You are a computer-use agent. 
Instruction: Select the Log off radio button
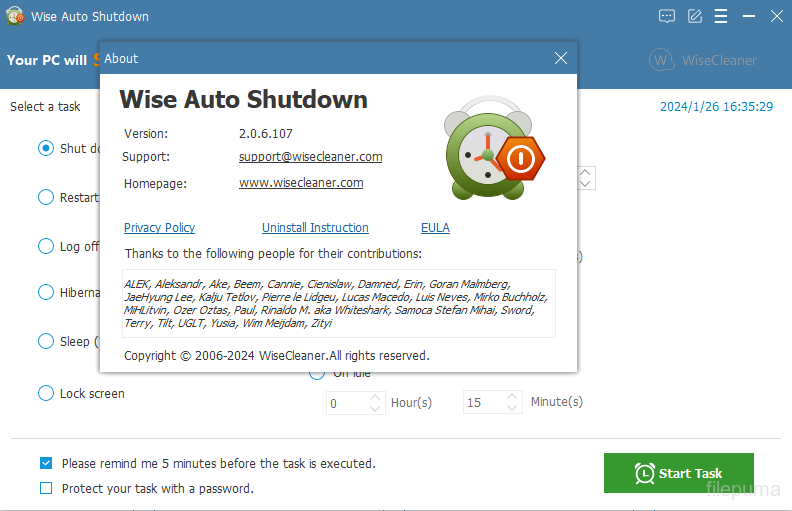[46, 246]
